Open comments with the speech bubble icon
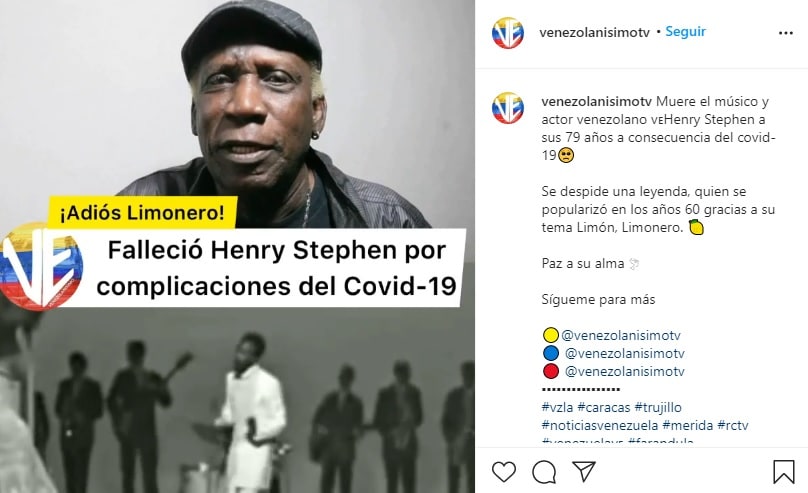Viewport: 808px width, 493px height. click(x=544, y=471)
